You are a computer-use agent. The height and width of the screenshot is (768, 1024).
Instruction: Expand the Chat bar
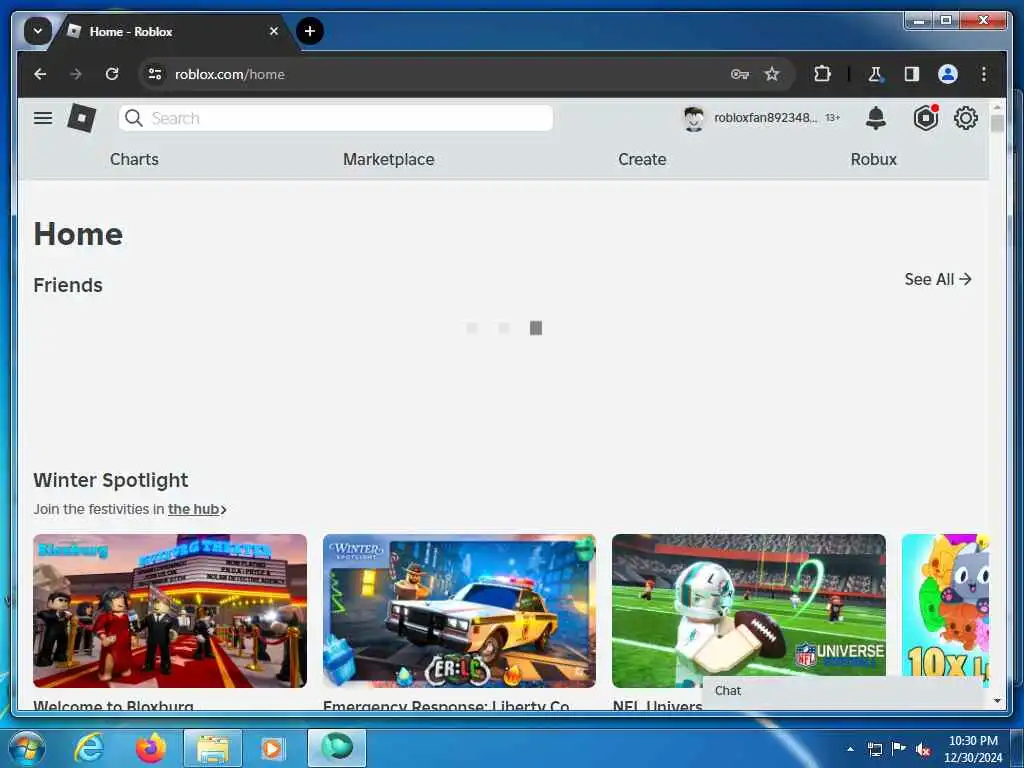[842, 691]
